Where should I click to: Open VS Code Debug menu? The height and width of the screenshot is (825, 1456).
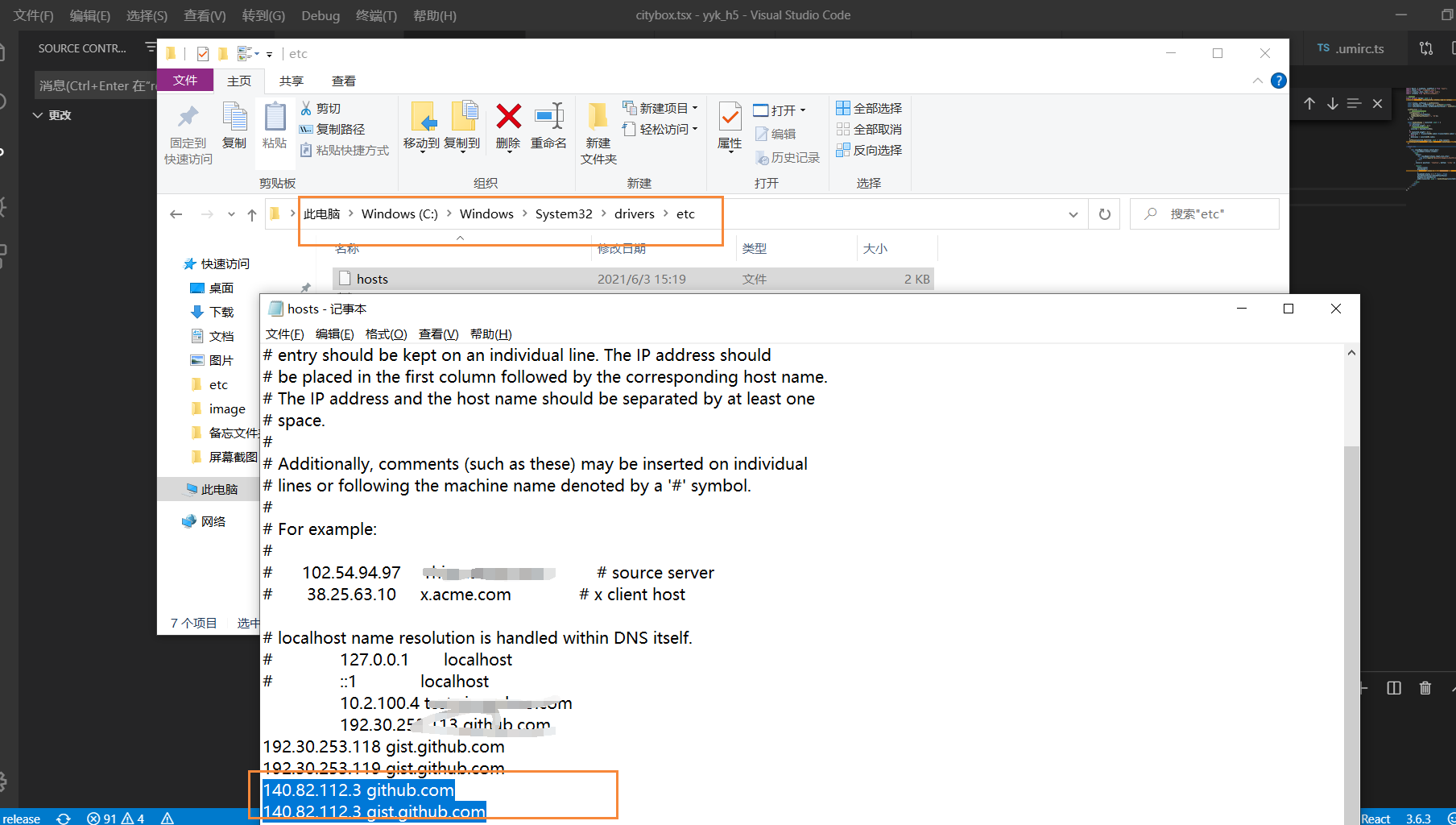point(321,15)
